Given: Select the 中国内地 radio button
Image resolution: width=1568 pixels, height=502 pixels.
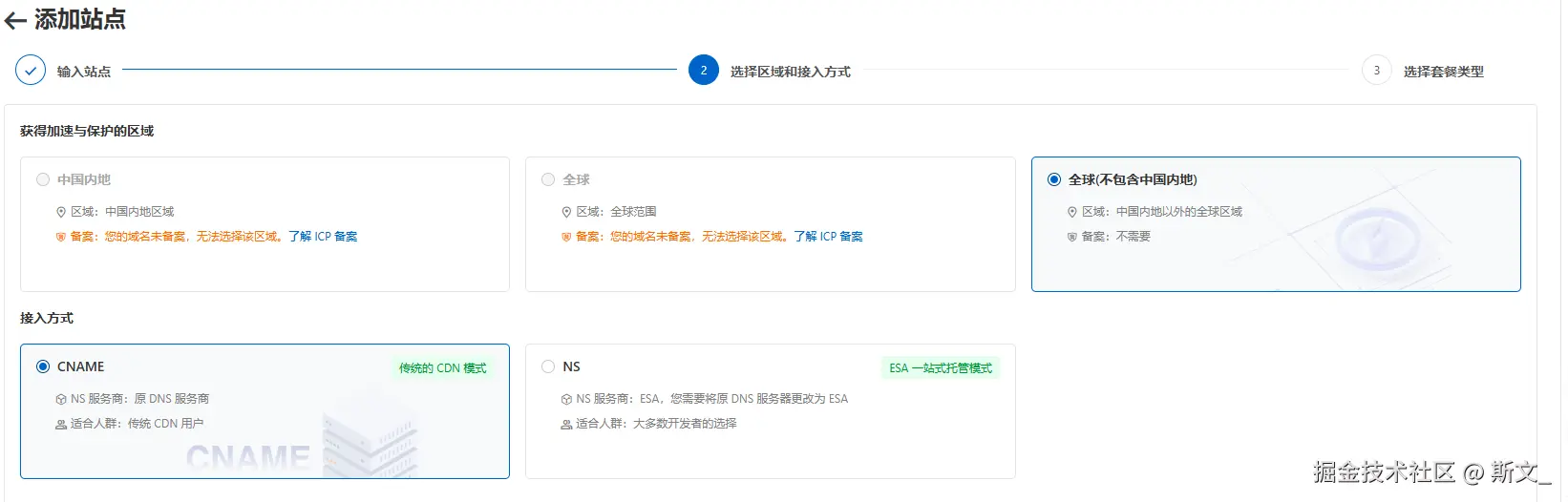Looking at the screenshot, I should coord(43,179).
